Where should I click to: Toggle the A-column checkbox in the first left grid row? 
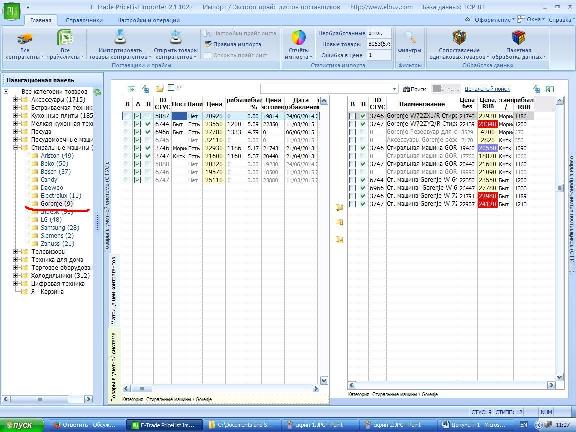pyautogui.click(x=137, y=116)
